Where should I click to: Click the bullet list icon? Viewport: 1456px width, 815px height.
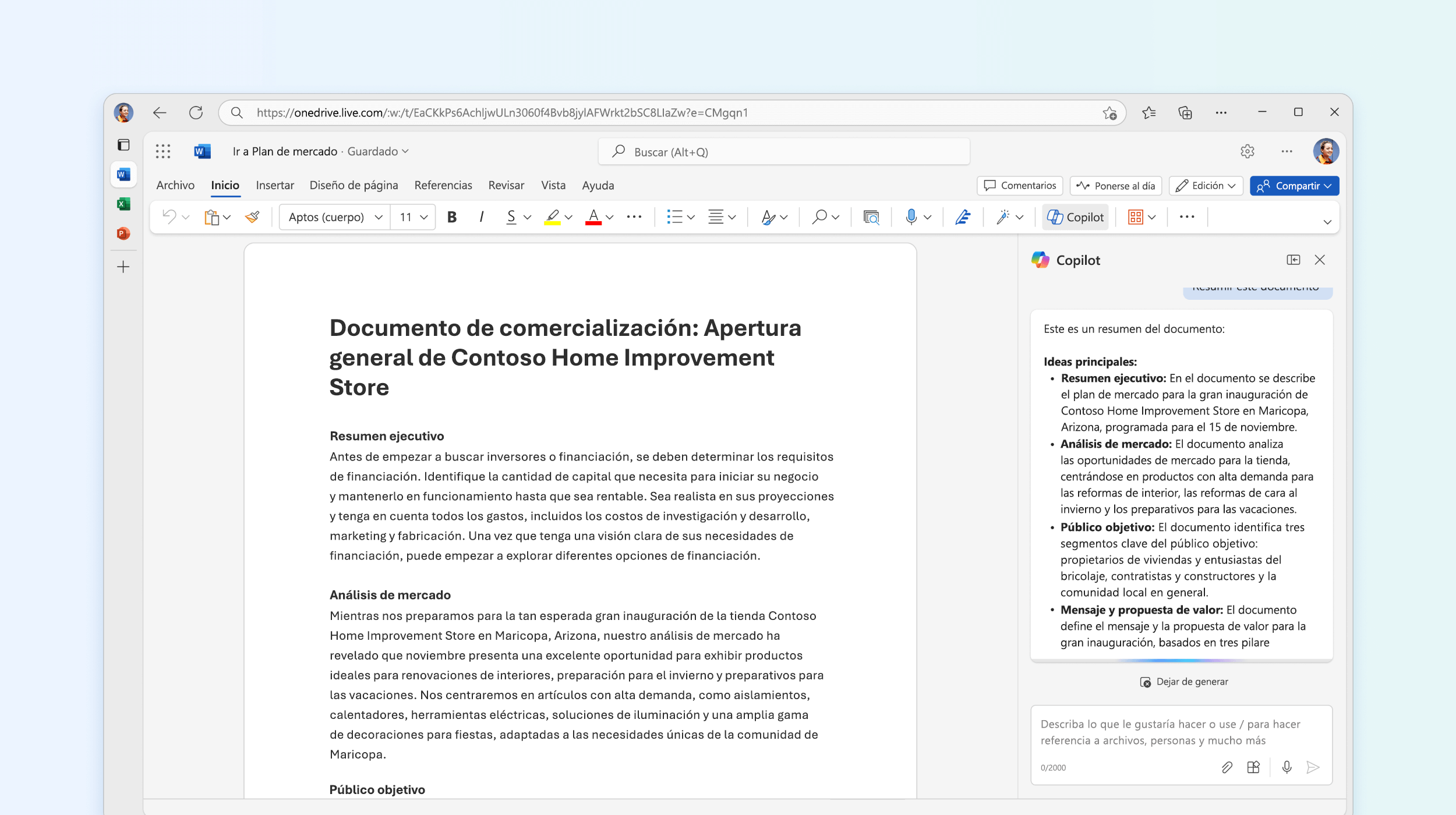(x=674, y=217)
